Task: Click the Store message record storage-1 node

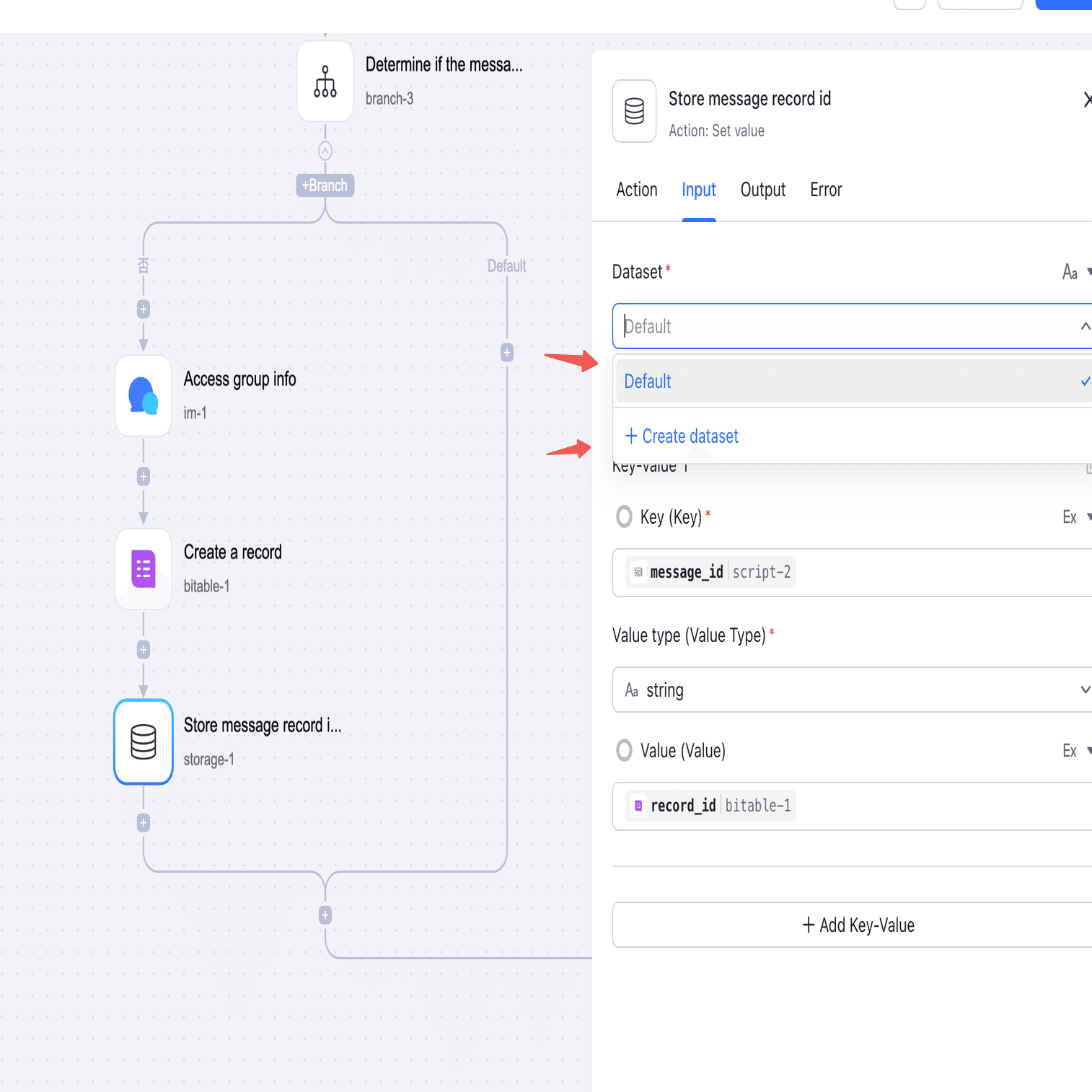Action: tap(144, 741)
